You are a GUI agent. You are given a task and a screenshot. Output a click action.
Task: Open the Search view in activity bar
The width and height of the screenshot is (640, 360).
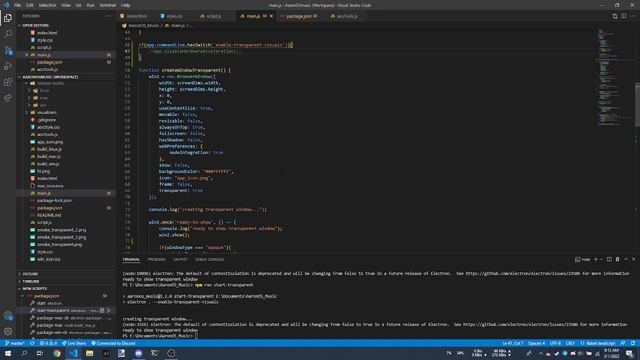8,34
